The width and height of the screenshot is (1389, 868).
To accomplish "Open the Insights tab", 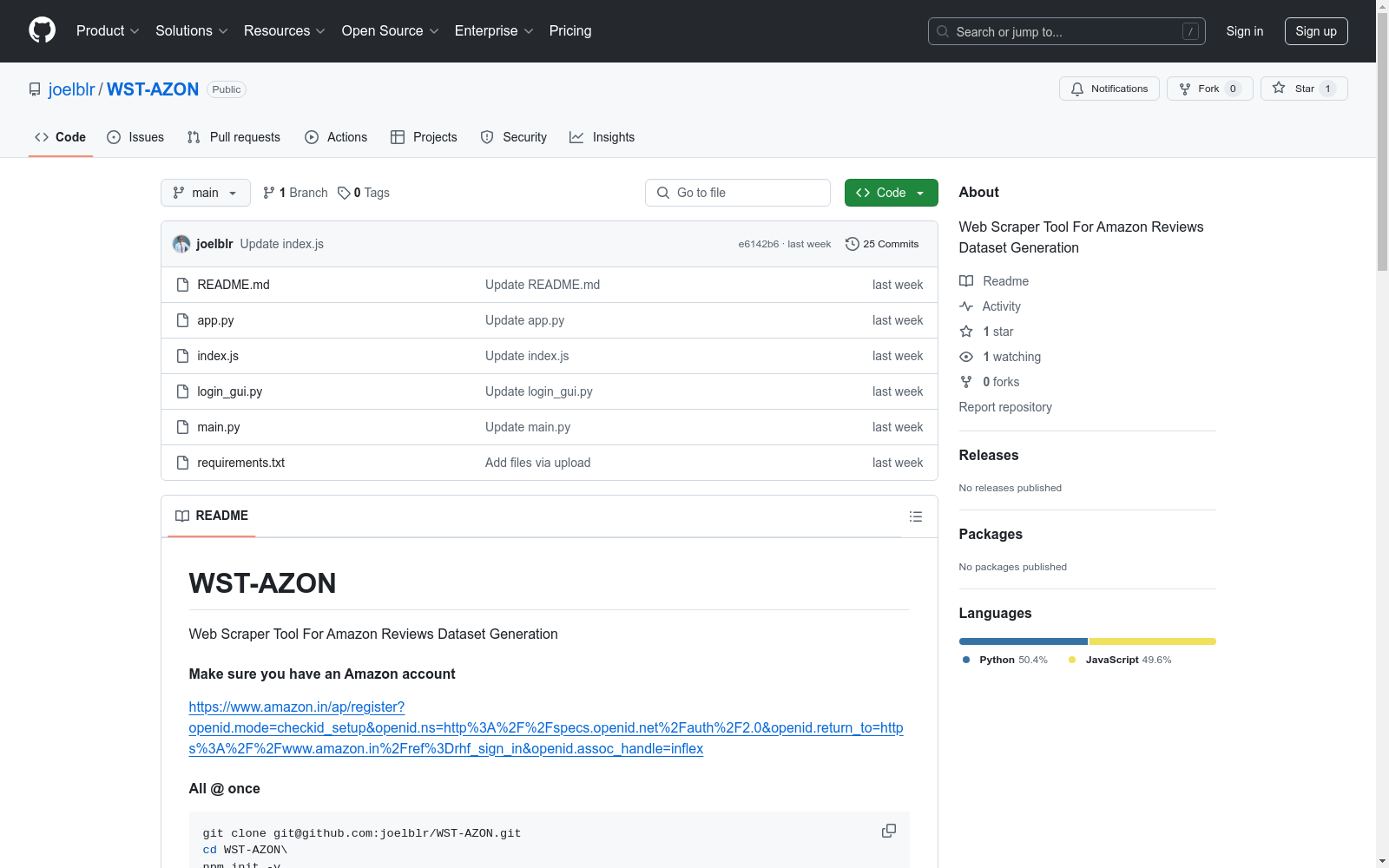I will (602, 137).
